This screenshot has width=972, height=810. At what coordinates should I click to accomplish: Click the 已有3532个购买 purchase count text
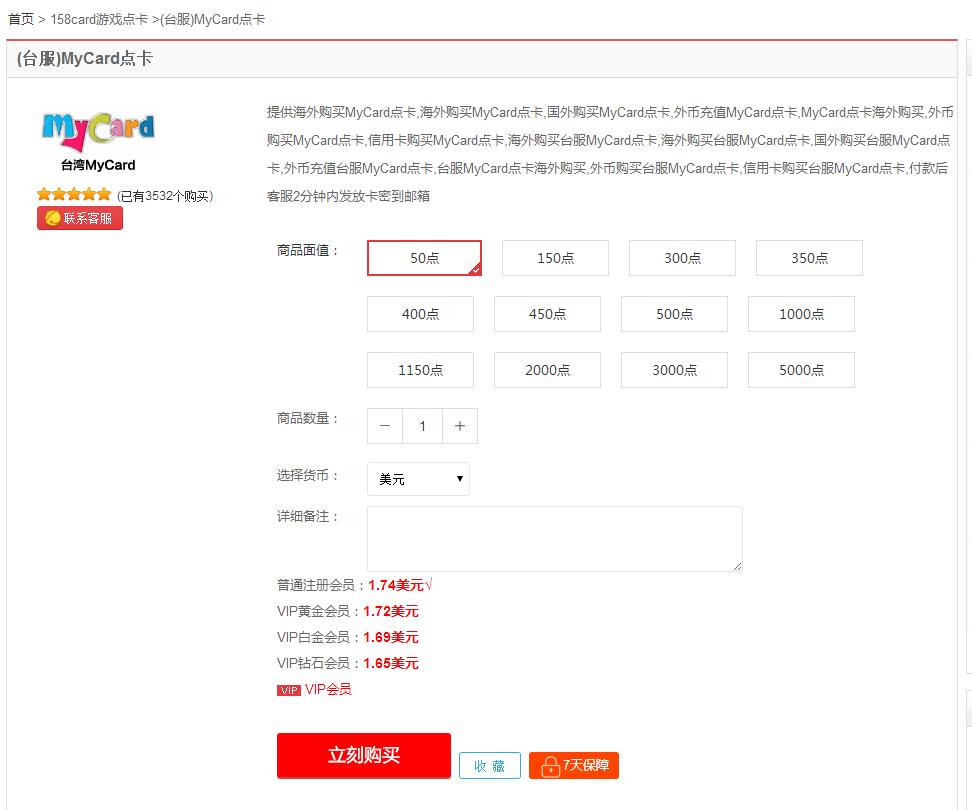click(x=165, y=196)
